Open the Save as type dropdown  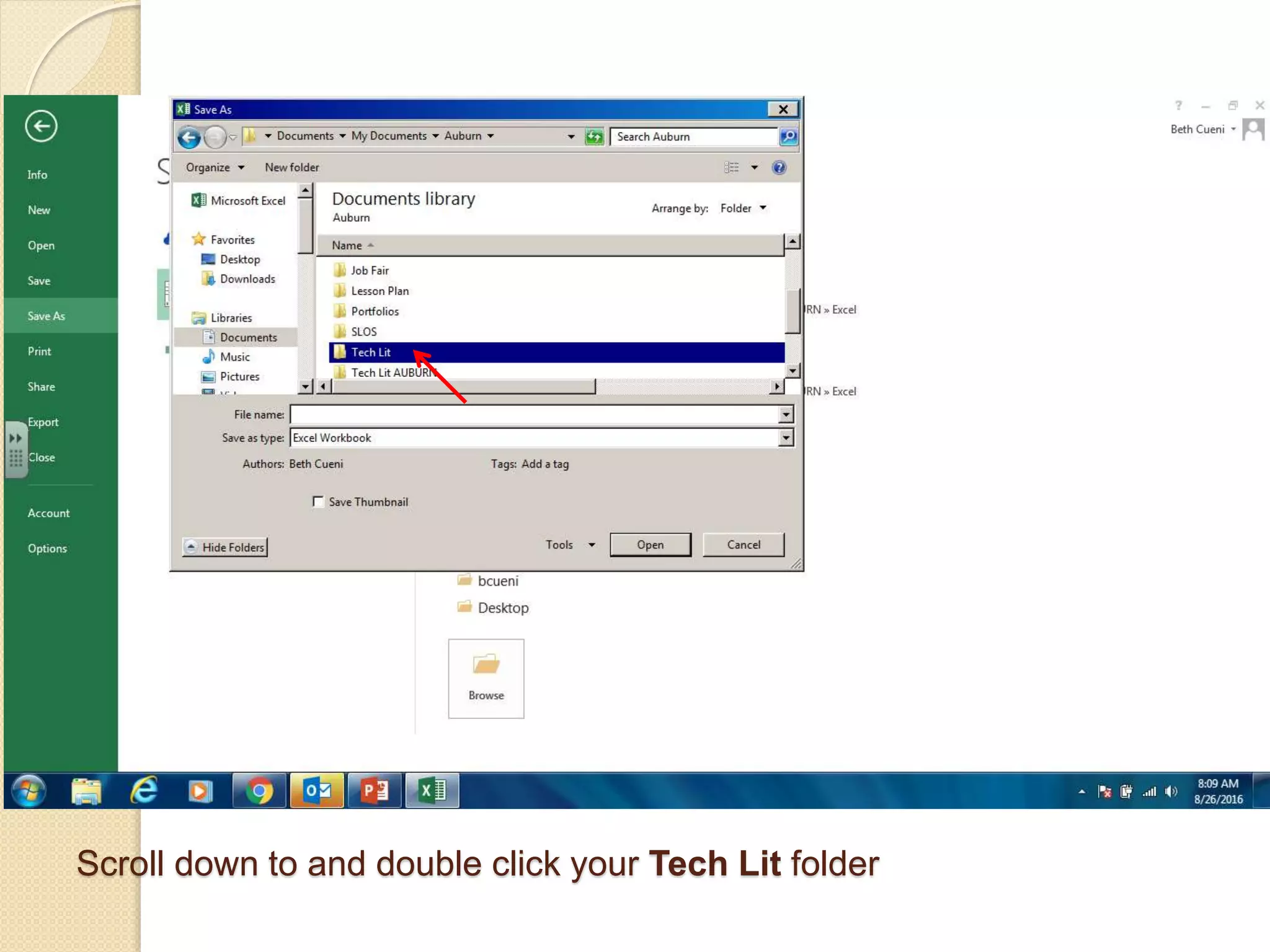click(786, 438)
